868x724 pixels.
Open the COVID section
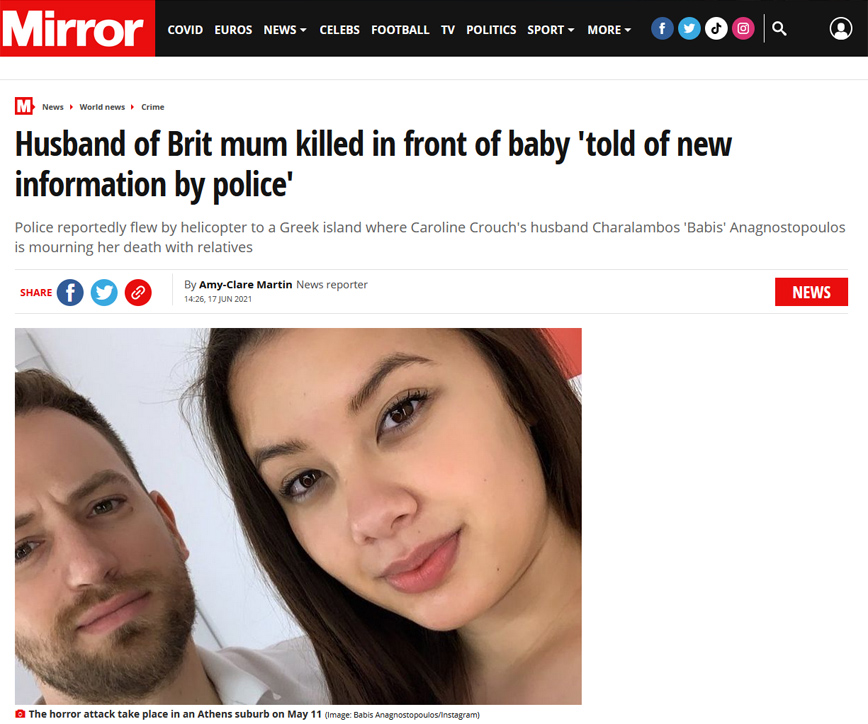point(185,30)
